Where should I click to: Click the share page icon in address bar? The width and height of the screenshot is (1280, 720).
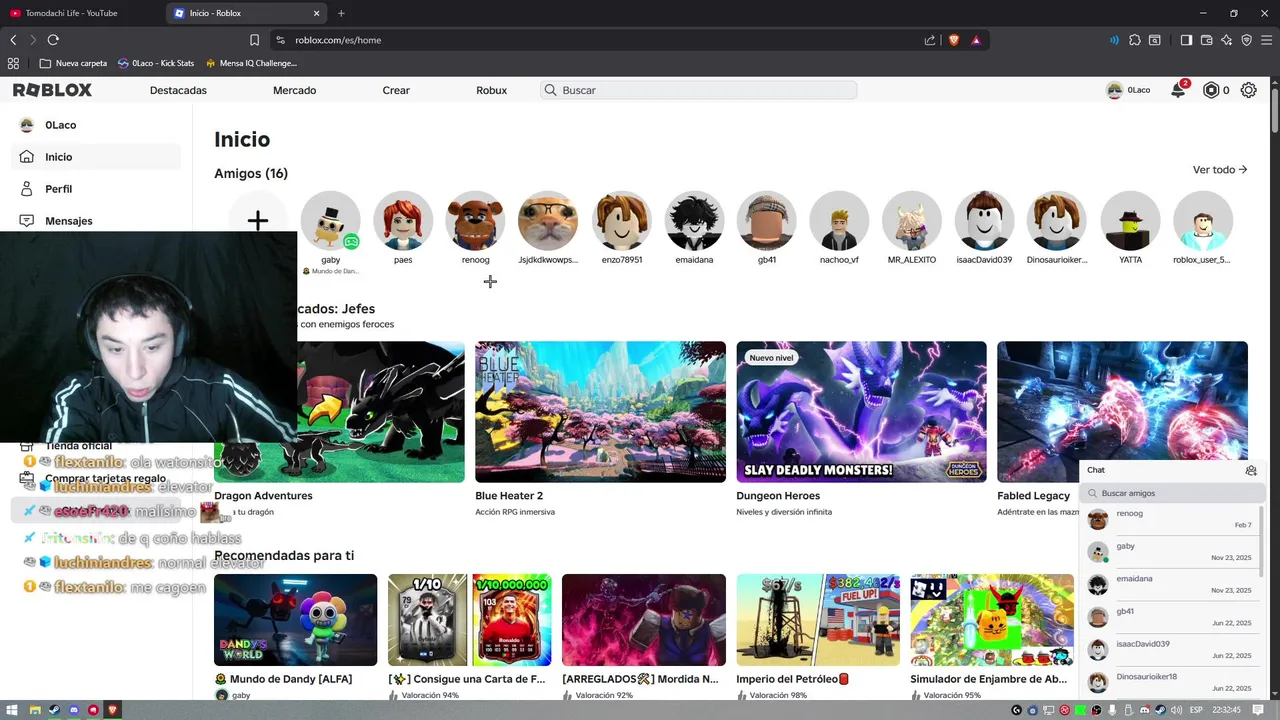coord(930,40)
